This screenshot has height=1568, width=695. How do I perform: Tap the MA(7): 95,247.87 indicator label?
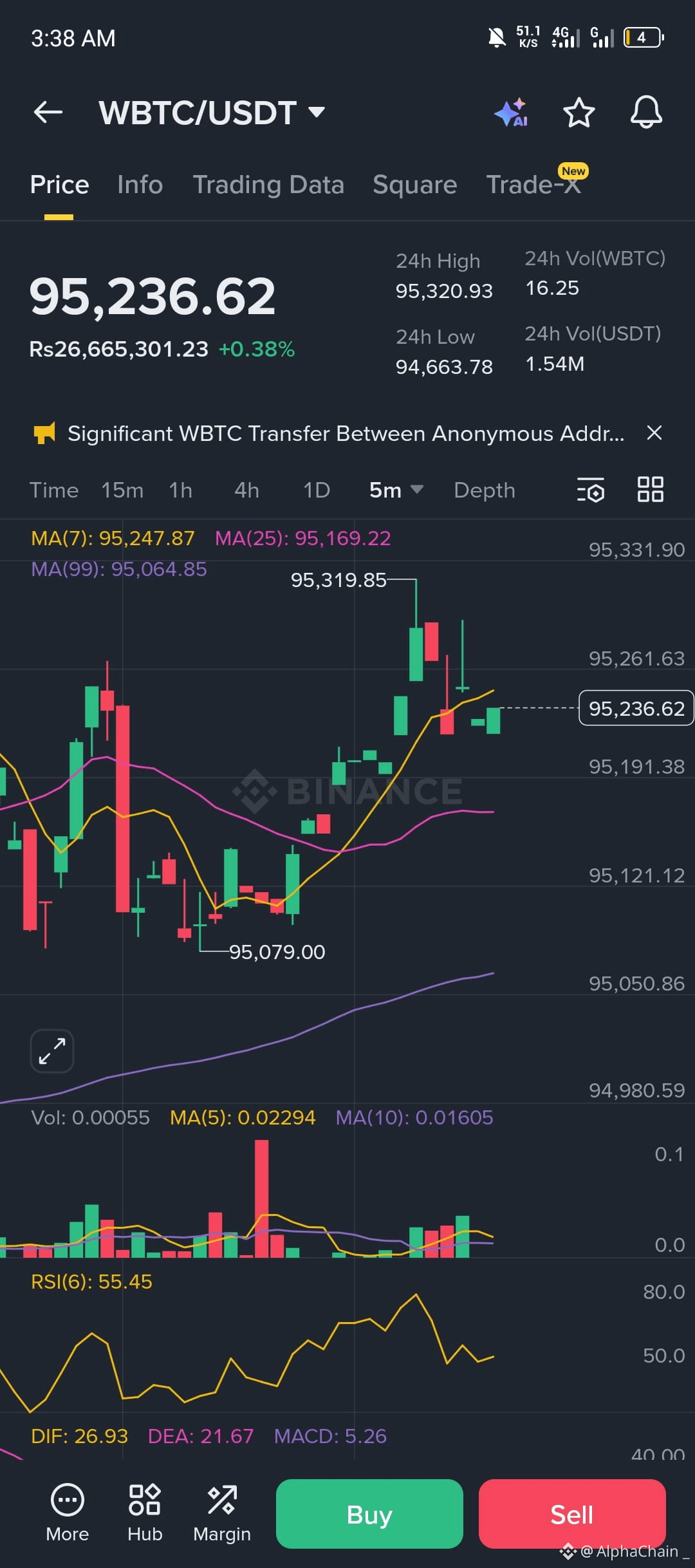(113, 538)
